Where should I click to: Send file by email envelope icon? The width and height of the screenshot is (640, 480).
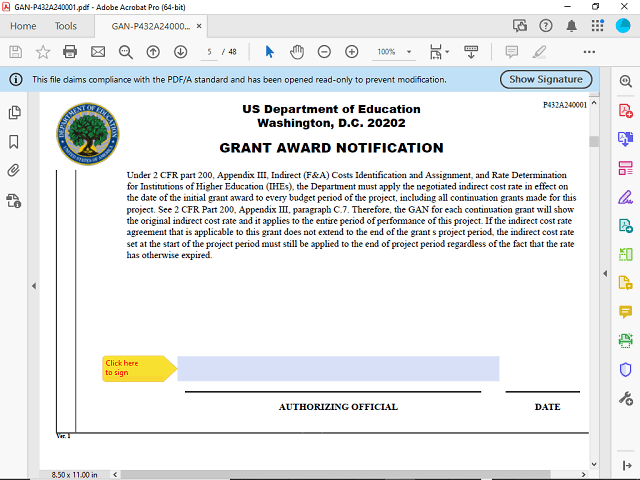[x=98, y=51]
